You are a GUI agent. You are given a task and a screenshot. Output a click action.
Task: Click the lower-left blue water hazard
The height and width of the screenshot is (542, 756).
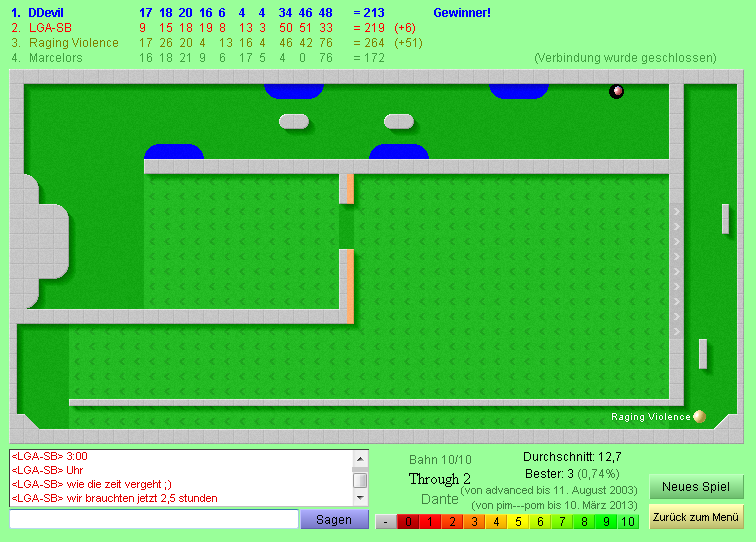tap(174, 152)
